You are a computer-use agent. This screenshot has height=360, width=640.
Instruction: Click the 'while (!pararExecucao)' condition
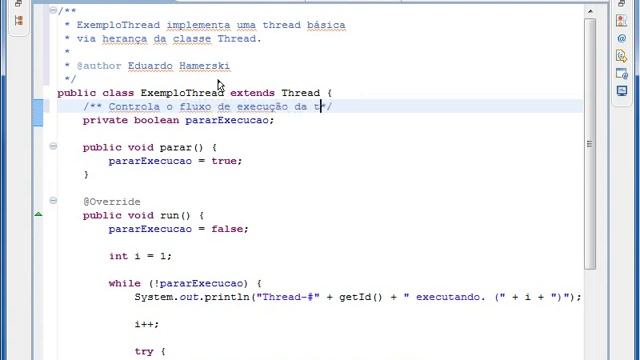(x=178, y=283)
